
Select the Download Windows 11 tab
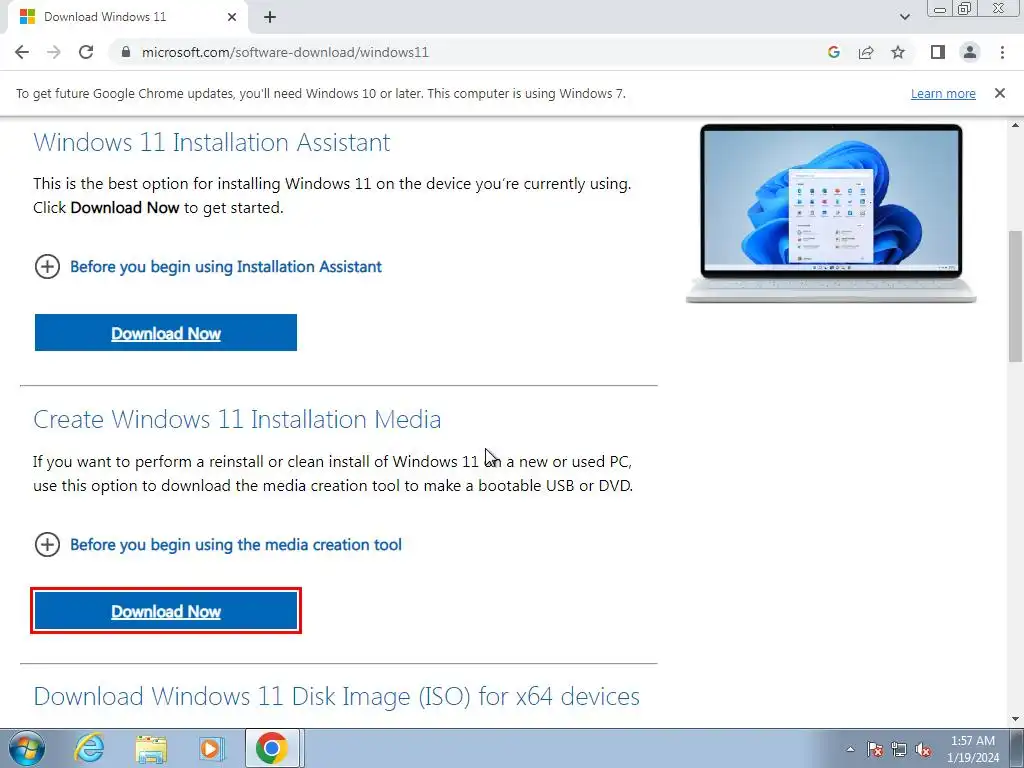(x=127, y=17)
